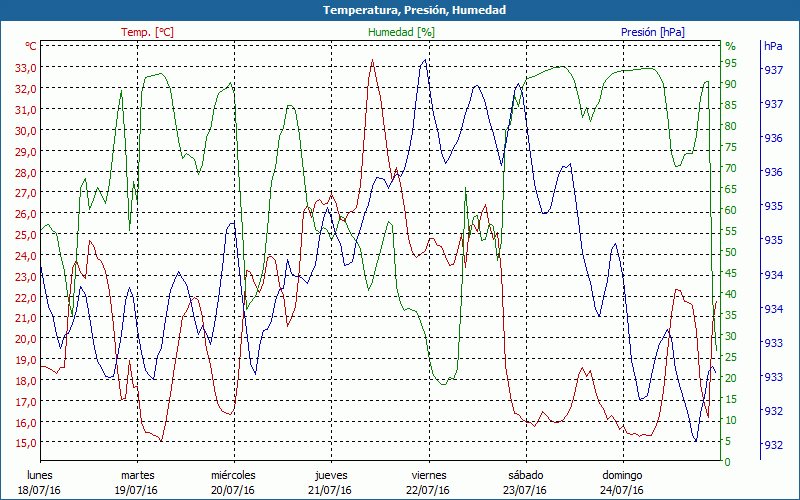
Task: Pick the 15,0 temperature axis value
Action: (26, 442)
